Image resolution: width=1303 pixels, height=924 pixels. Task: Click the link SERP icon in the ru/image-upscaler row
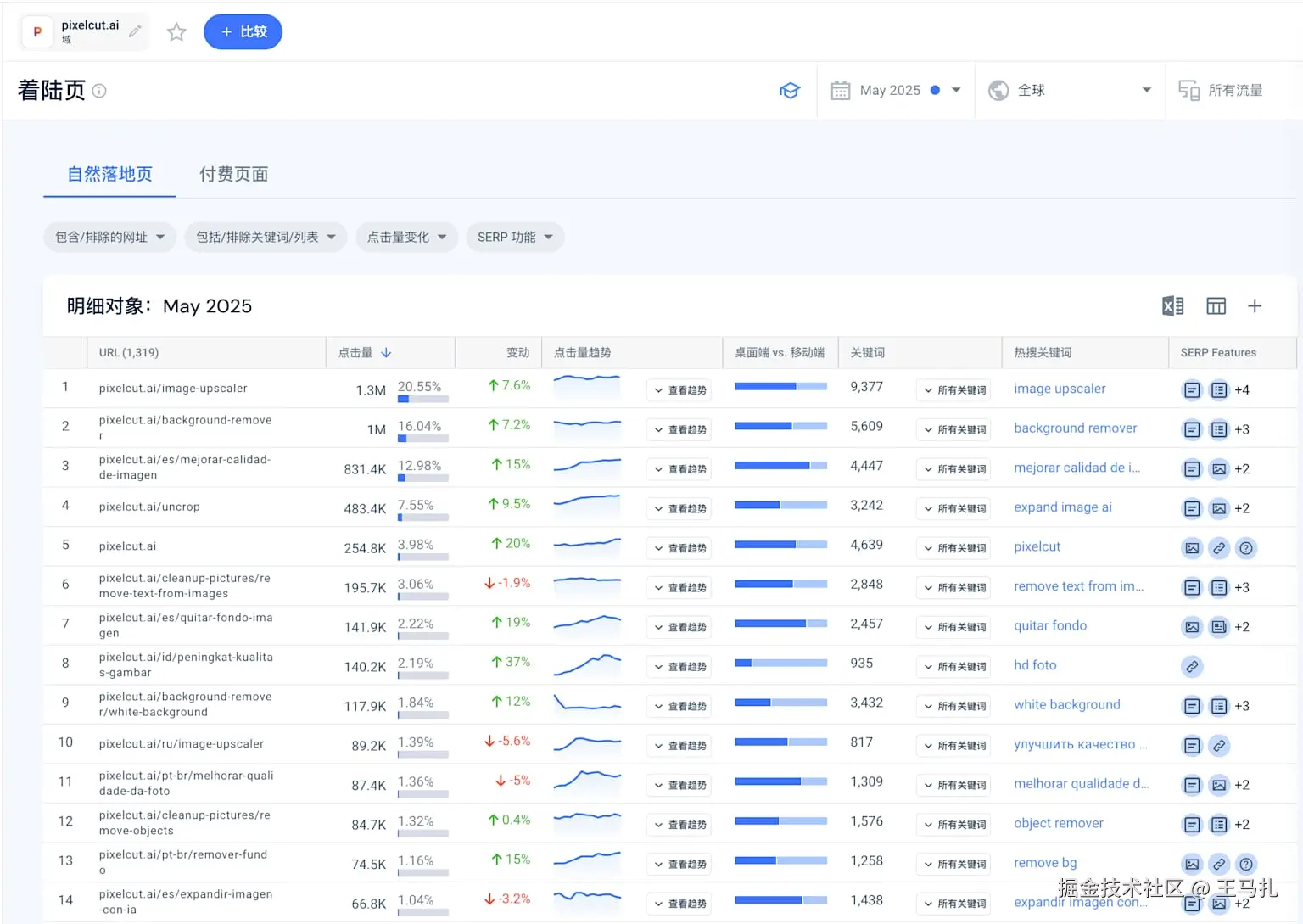pos(1219,746)
